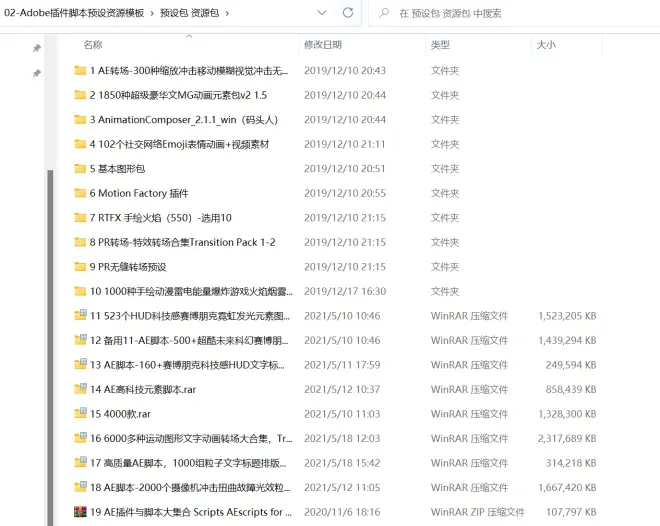Viewport: 660px width, 526px height.
Task: Select '9 PR无缝转场预设' folder name
Action: [x=128, y=266]
